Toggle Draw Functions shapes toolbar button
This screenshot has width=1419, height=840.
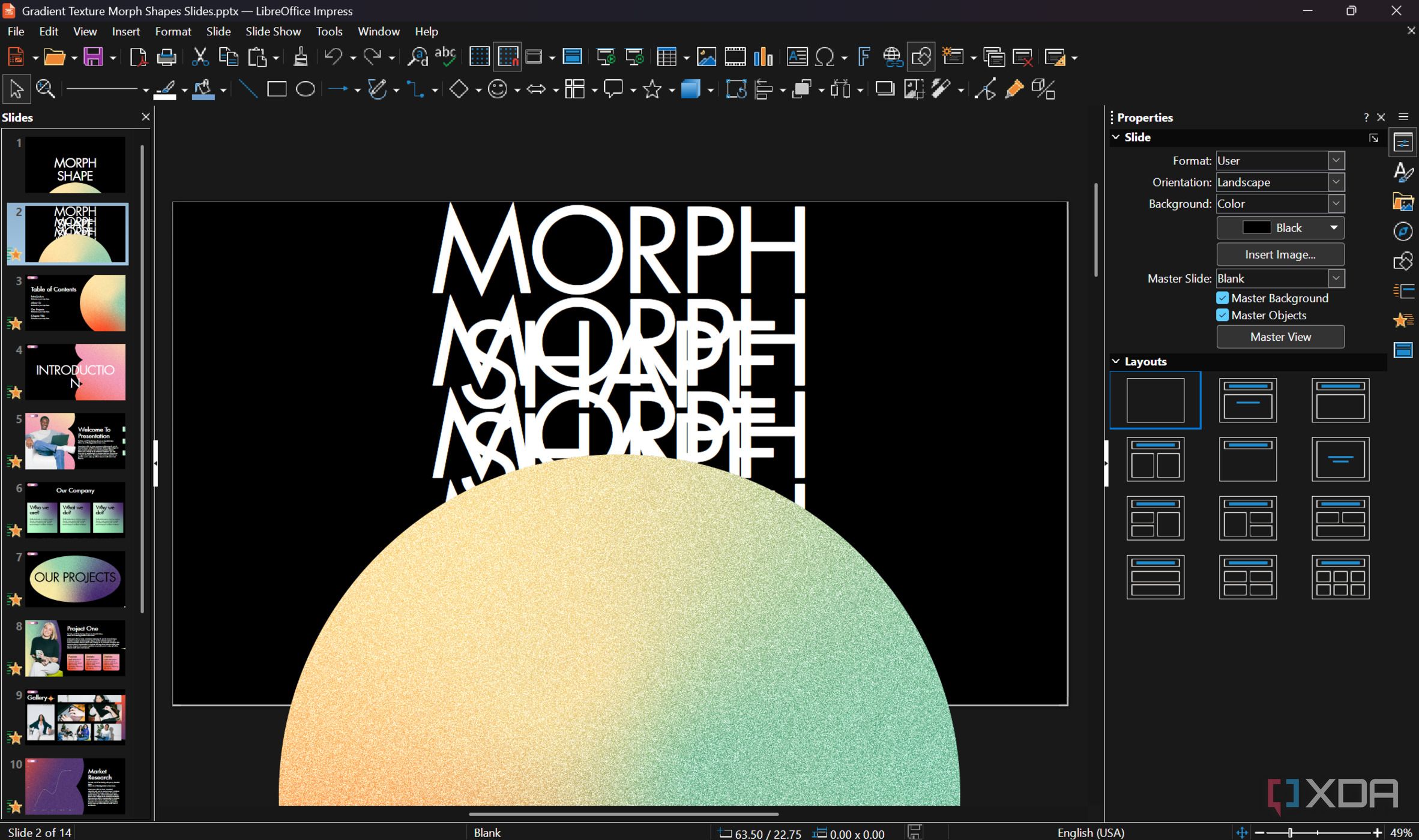point(921,57)
